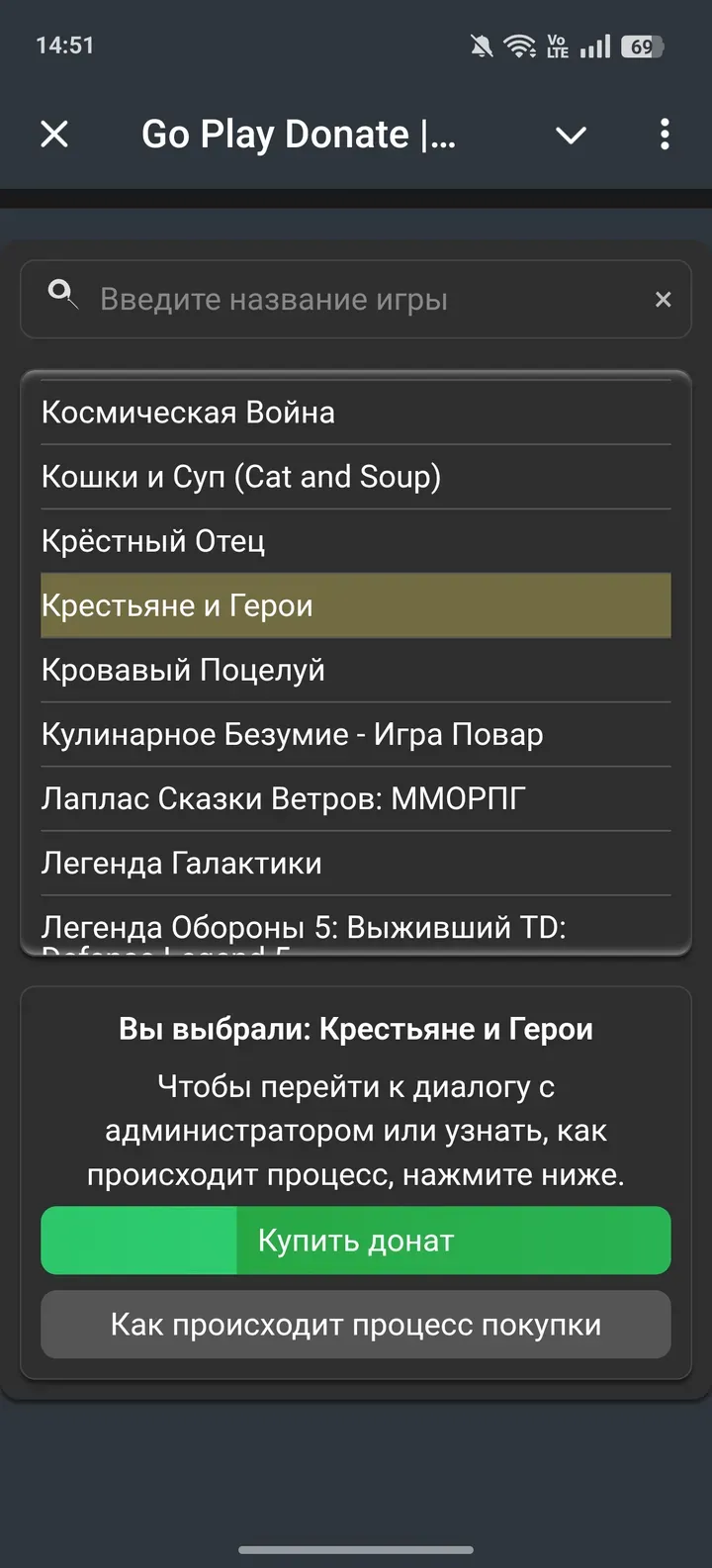The width and height of the screenshot is (712, 1568).
Task: Choose Легенда Галактики in the list
Action: (181, 863)
